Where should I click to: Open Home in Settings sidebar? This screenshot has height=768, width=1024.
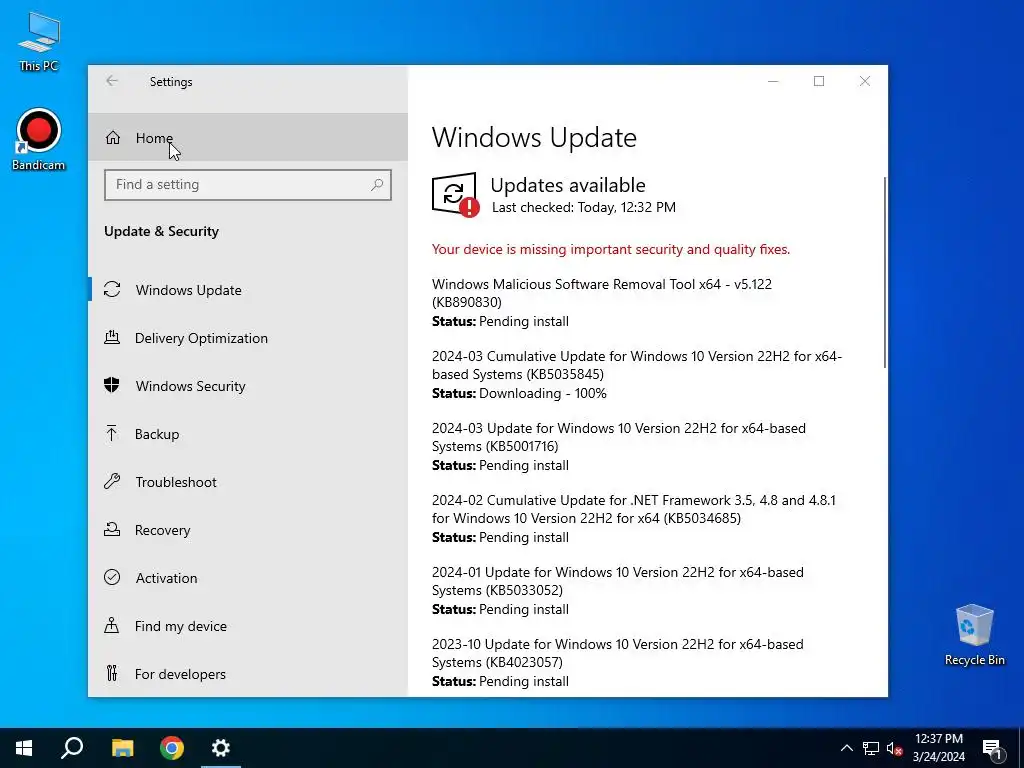pos(248,137)
